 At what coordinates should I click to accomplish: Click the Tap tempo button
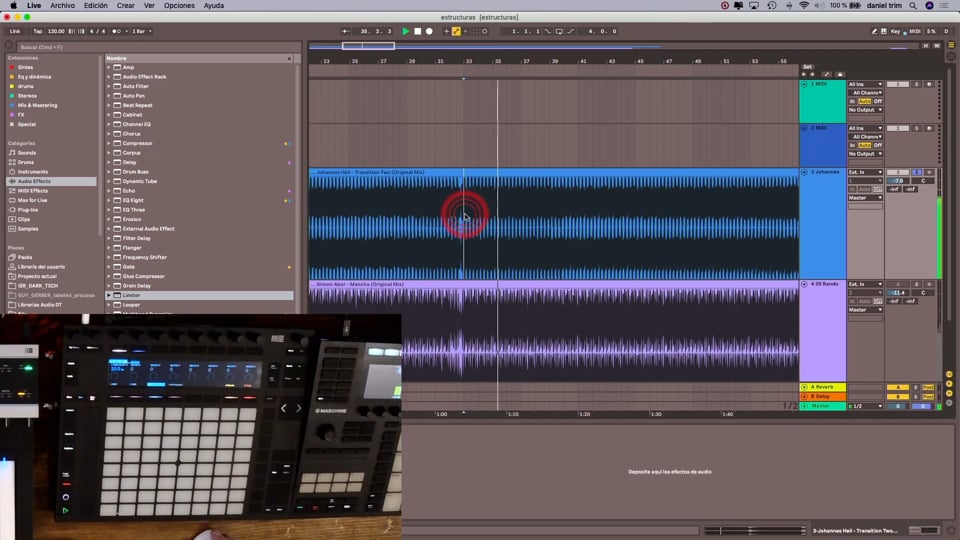click(38, 31)
